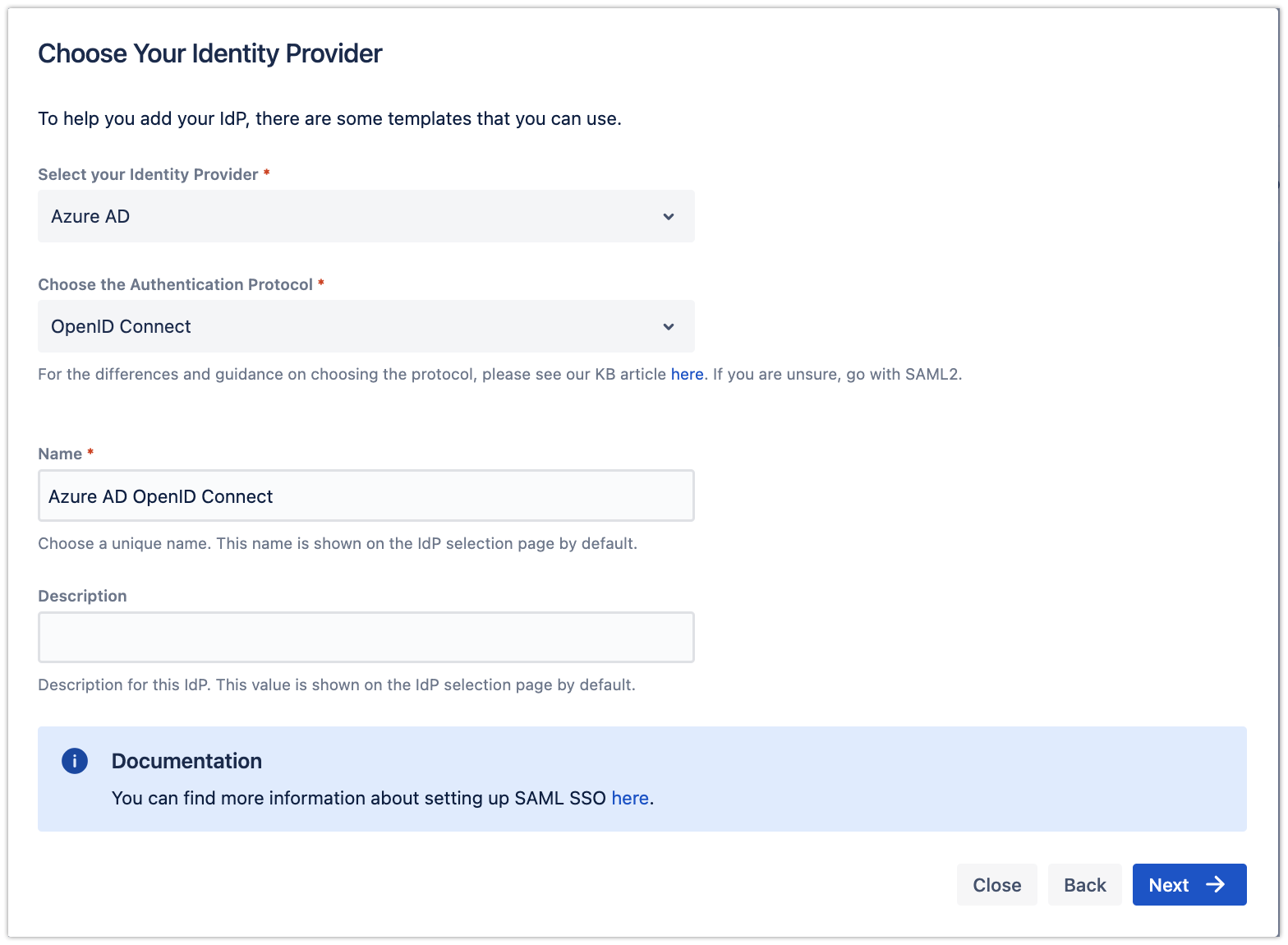Focus the empty Description text field

(366, 637)
